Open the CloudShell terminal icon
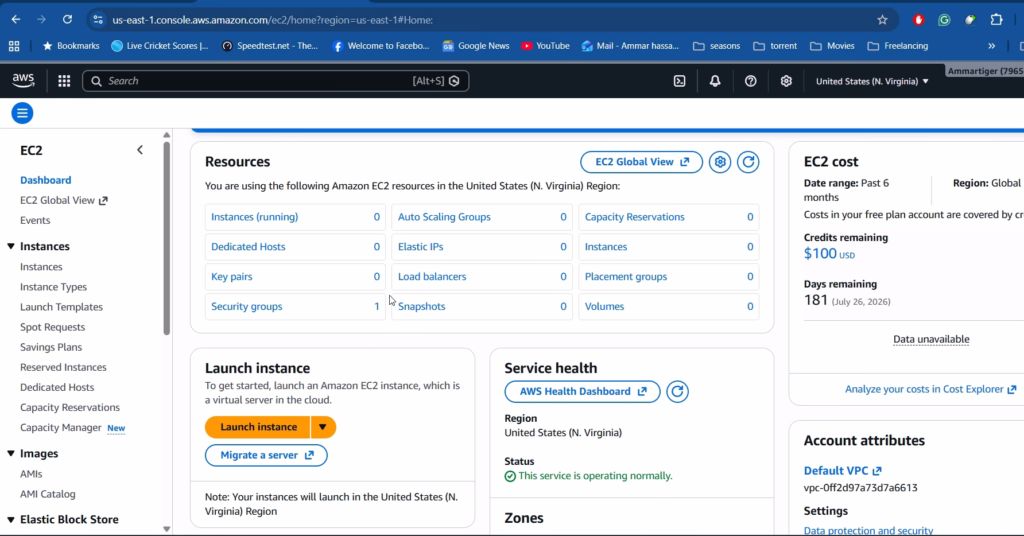 [x=680, y=81]
